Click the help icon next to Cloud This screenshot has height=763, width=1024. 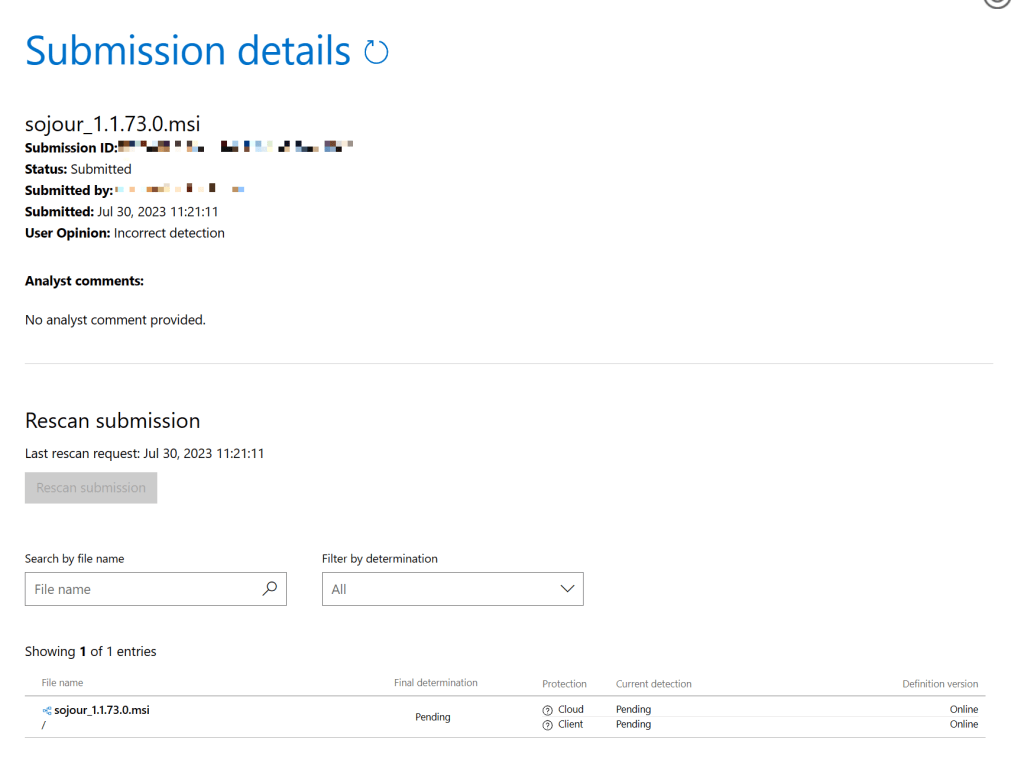(547, 710)
